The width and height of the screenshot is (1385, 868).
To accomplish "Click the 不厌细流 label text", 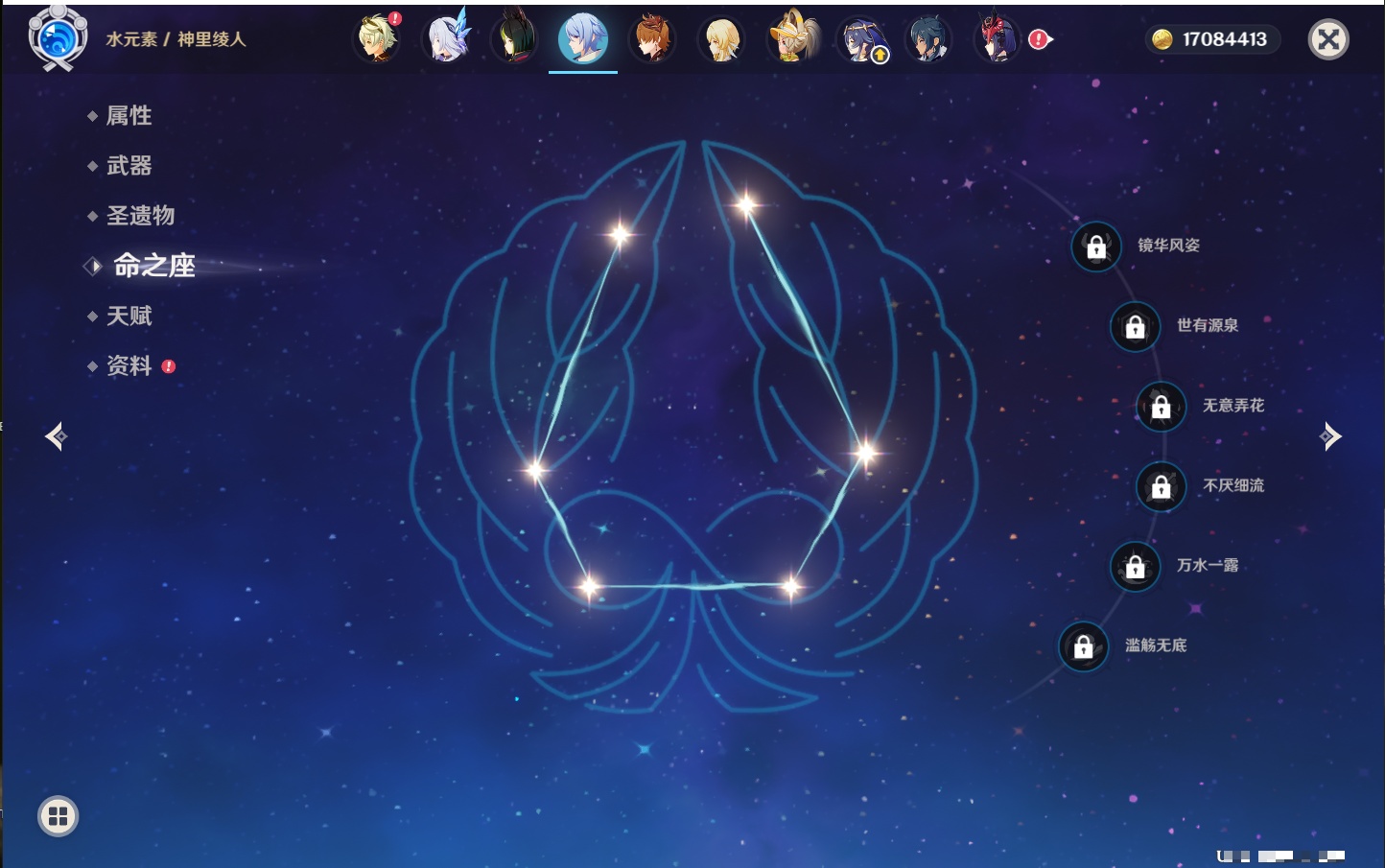I will (1233, 485).
